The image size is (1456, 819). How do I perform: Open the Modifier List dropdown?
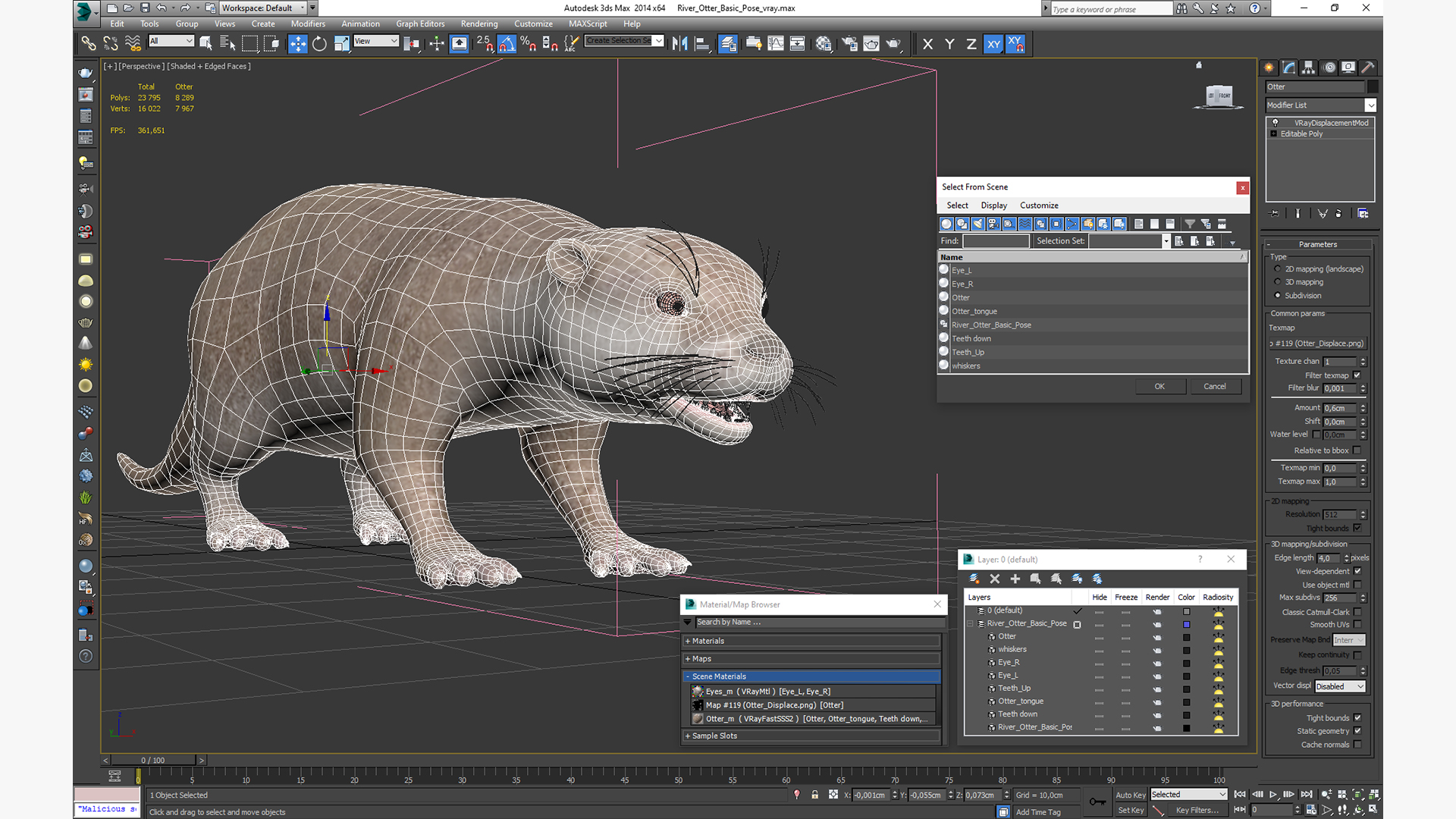point(1320,105)
